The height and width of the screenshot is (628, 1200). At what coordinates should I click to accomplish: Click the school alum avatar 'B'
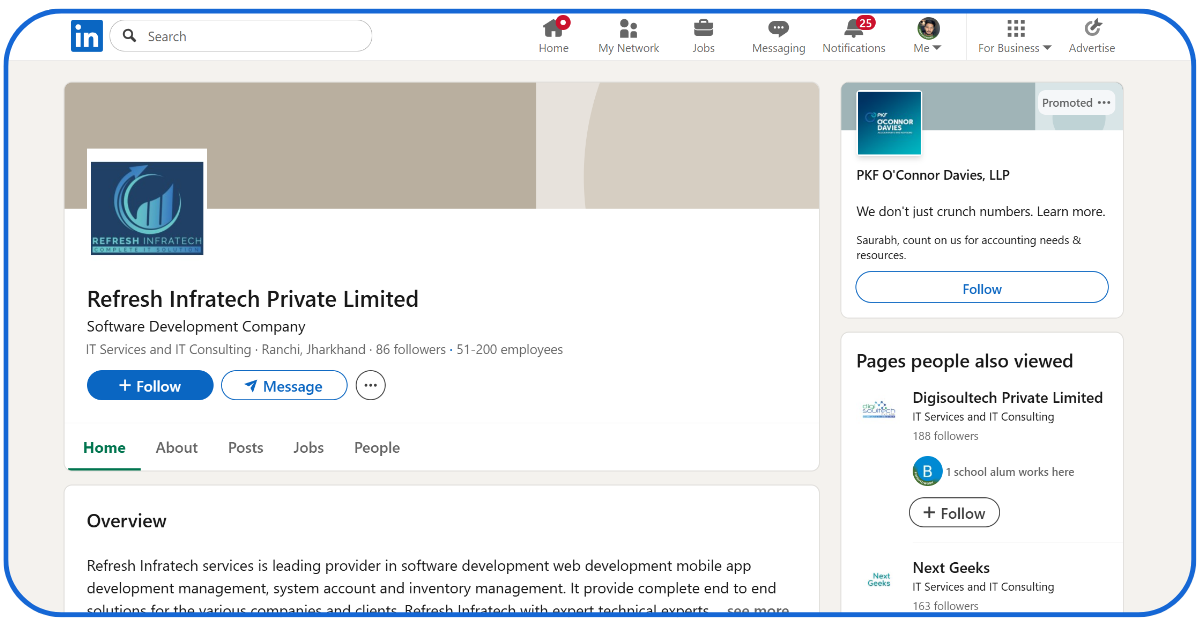pyautogui.click(x=927, y=471)
